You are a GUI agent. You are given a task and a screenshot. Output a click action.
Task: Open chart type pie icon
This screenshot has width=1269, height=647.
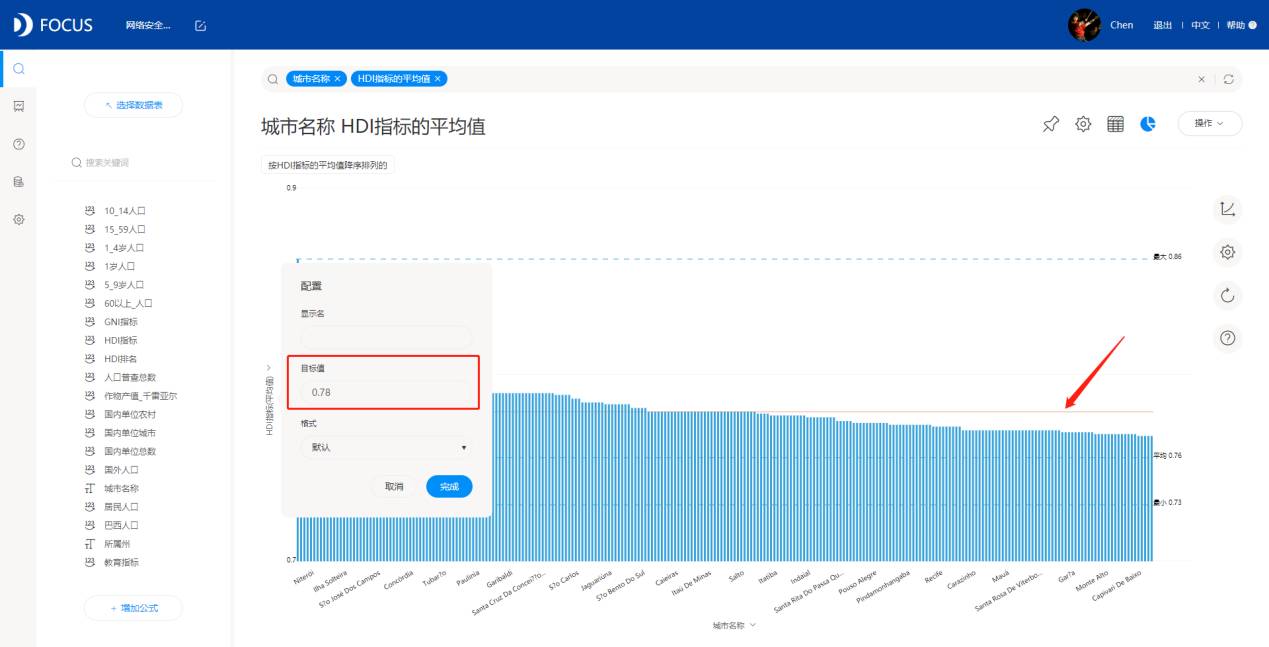pyautogui.click(x=1148, y=124)
